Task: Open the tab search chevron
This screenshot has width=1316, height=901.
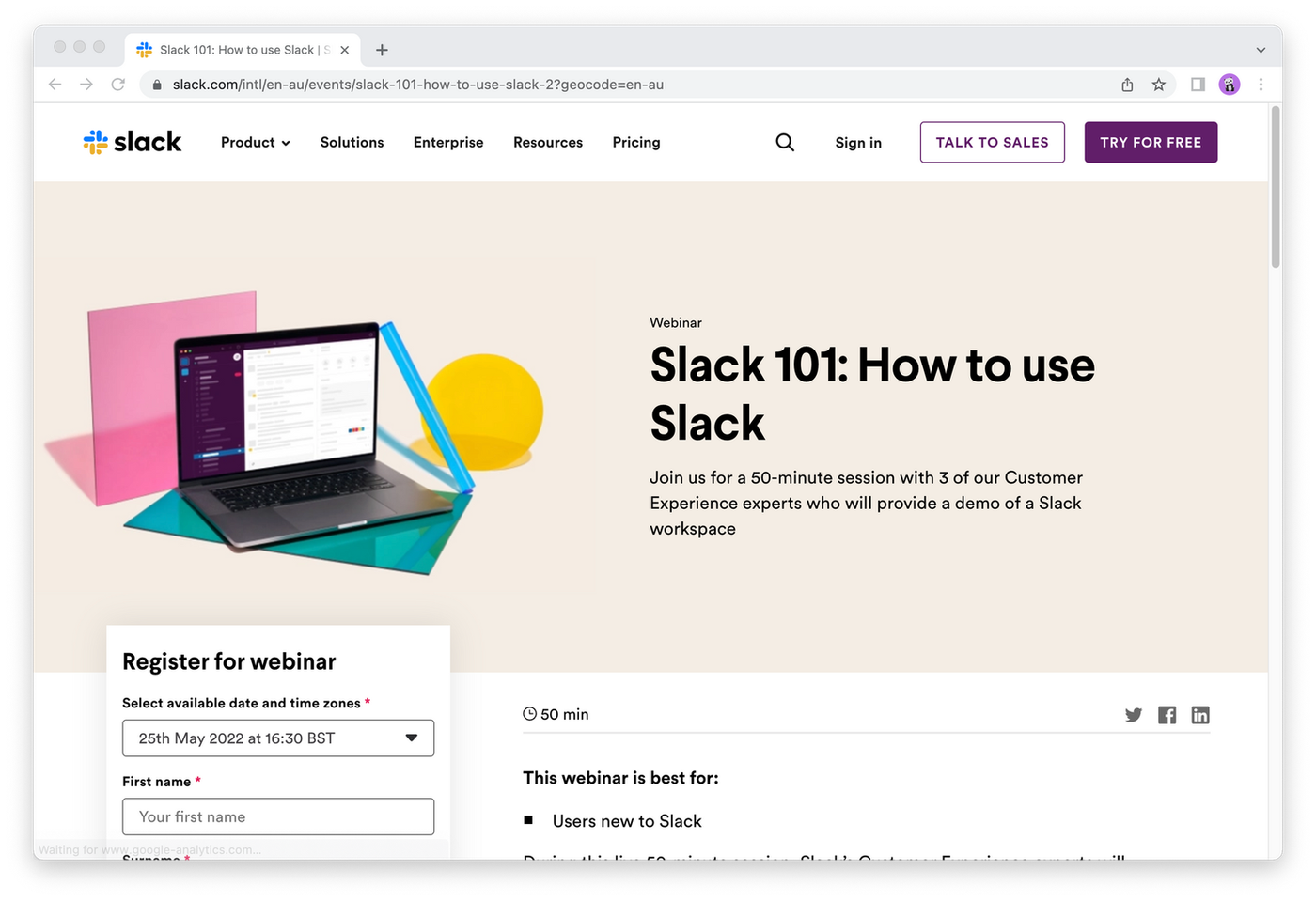Action: coord(1261,50)
